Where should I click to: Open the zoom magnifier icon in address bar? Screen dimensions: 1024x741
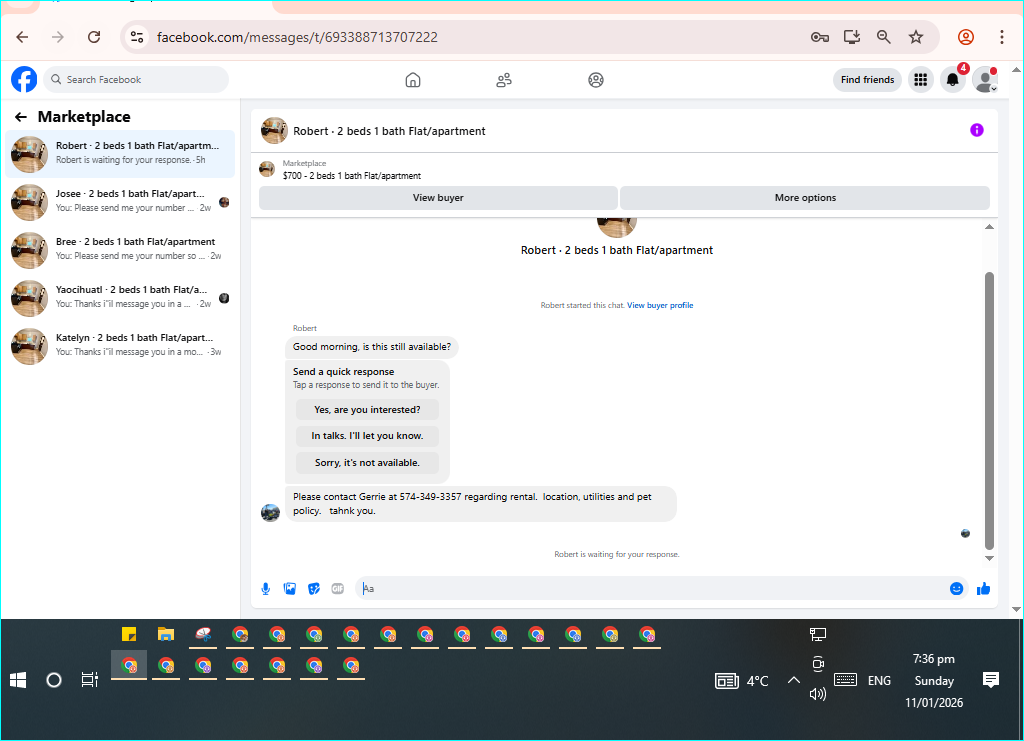[884, 37]
